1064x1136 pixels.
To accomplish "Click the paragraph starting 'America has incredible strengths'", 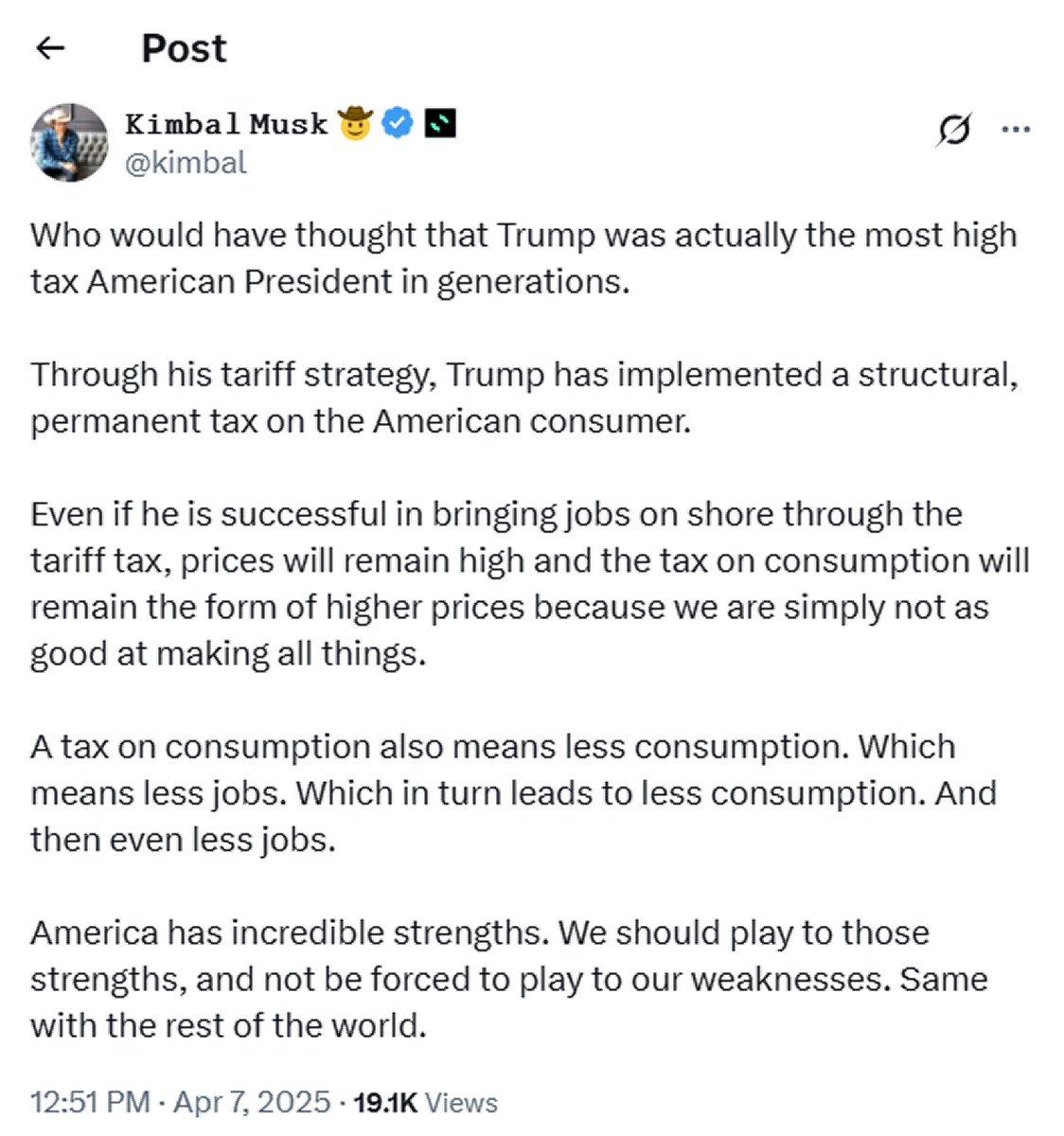I will click(x=509, y=979).
